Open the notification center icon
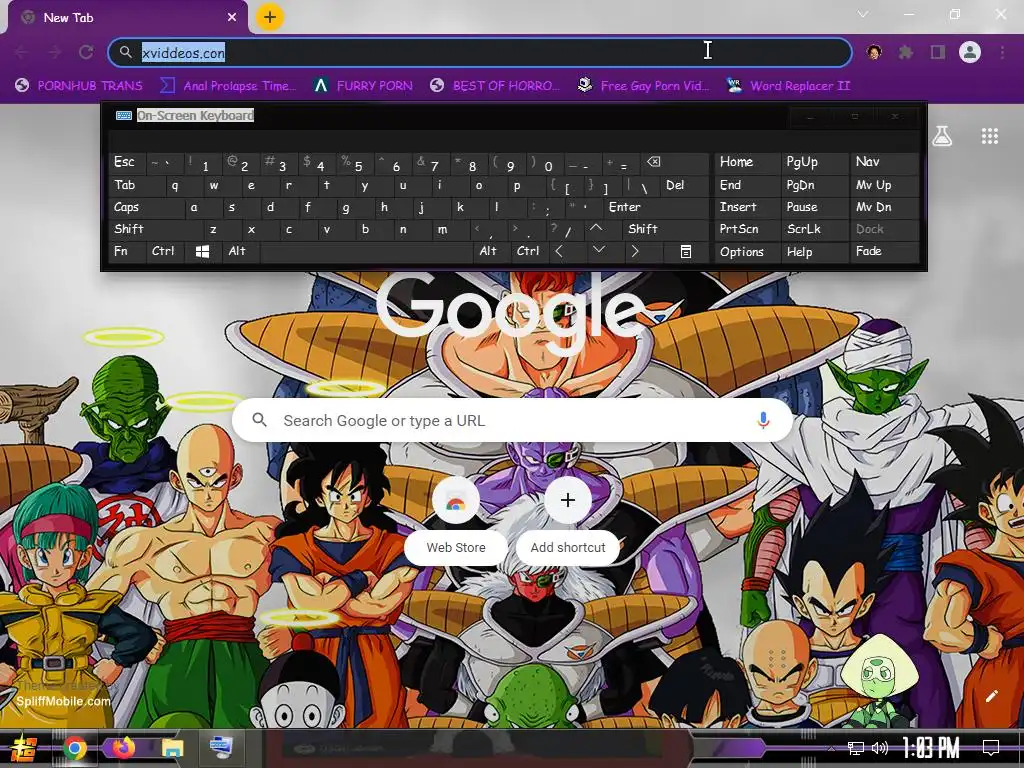The width and height of the screenshot is (1024, 768). [991, 748]
